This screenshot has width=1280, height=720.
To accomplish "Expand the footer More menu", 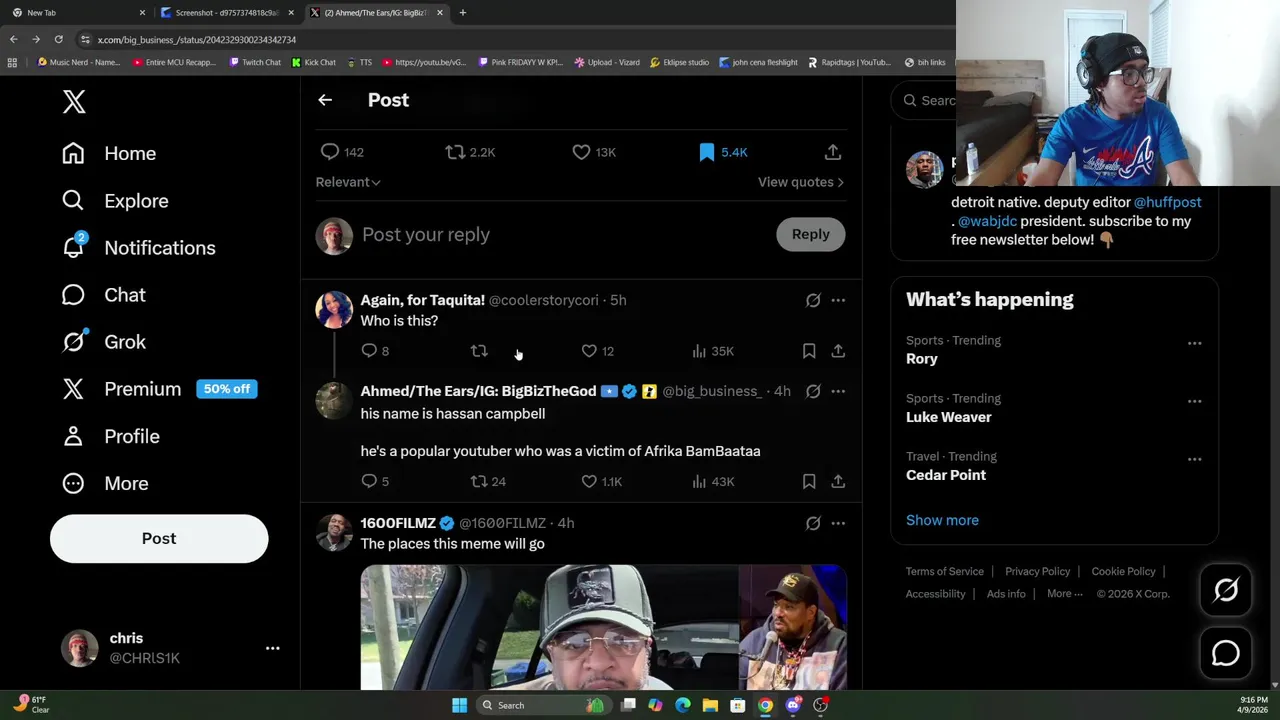I will (x=1065, y=594).
